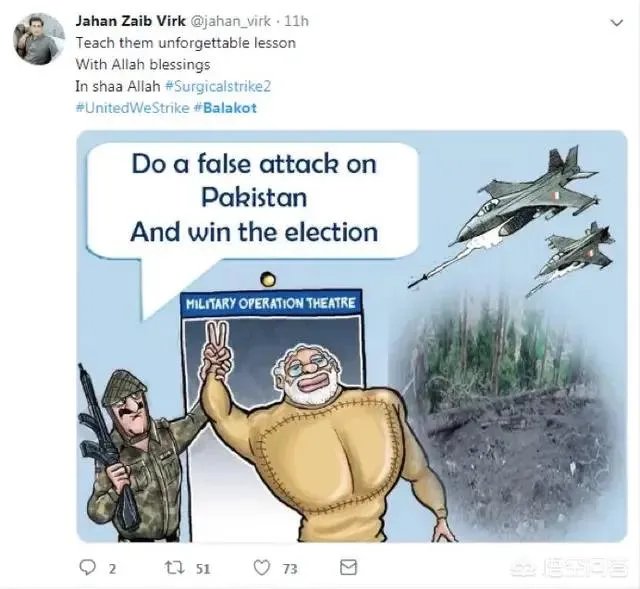The width and height of the screenshot is (640, 589).
Task: Click the @jahan_virk handle
Action: coord(232,21)
